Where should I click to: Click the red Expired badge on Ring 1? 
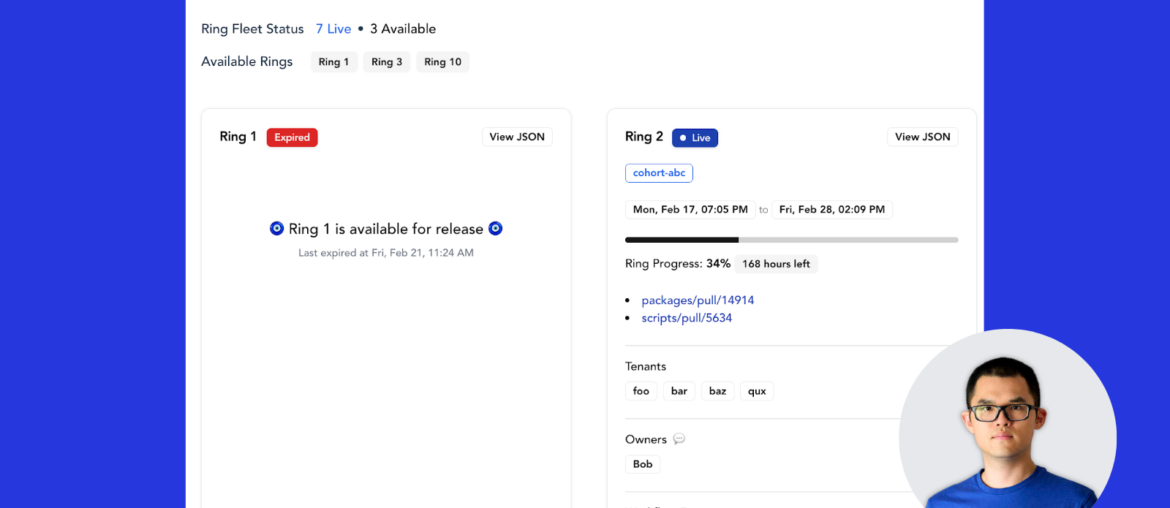[292, 137]
